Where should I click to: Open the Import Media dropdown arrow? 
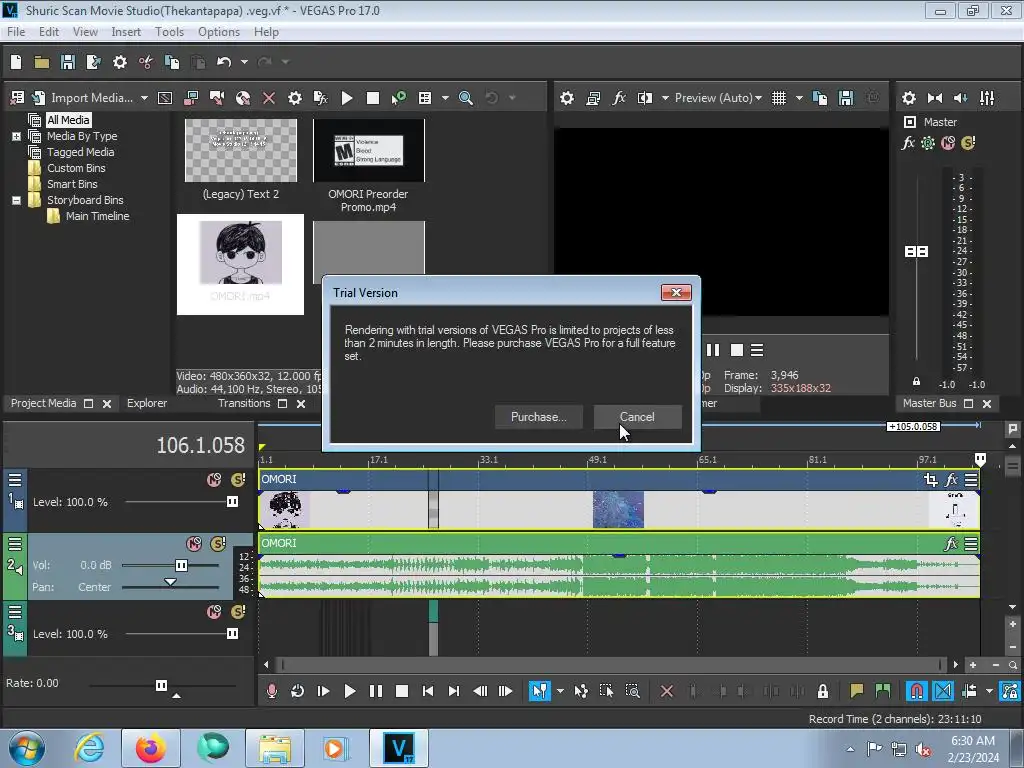coord(144,98)
